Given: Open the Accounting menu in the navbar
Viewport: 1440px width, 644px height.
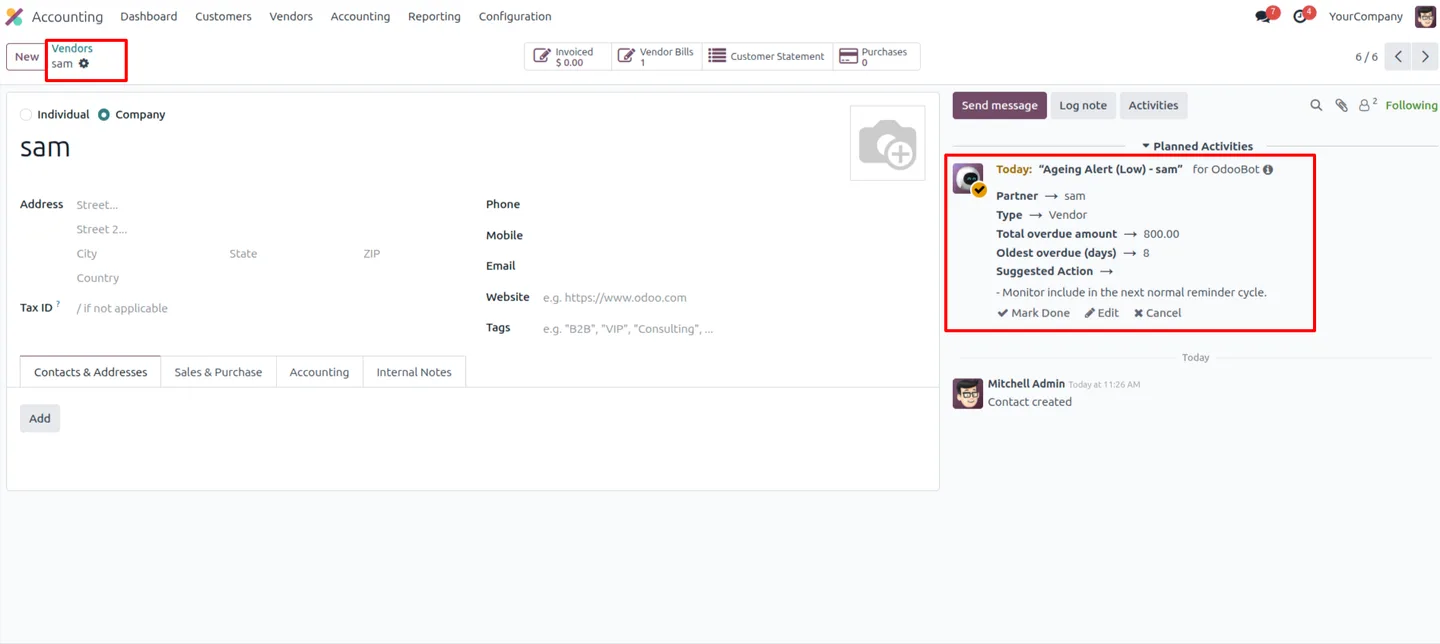Looking at the screenshot, I should pos(360,17).
